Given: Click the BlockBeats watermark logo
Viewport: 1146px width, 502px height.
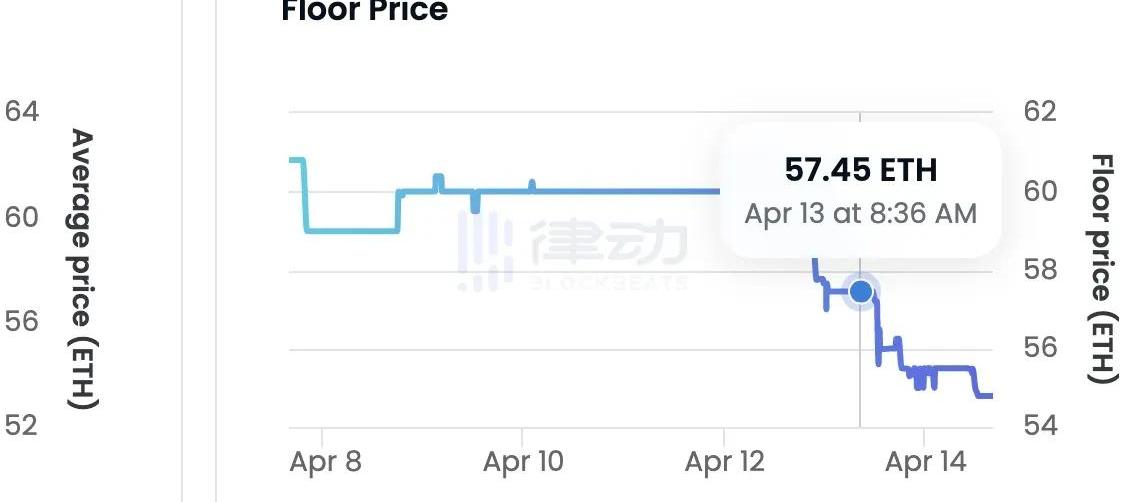Looking at the screenshot, I should coord(573,250).
